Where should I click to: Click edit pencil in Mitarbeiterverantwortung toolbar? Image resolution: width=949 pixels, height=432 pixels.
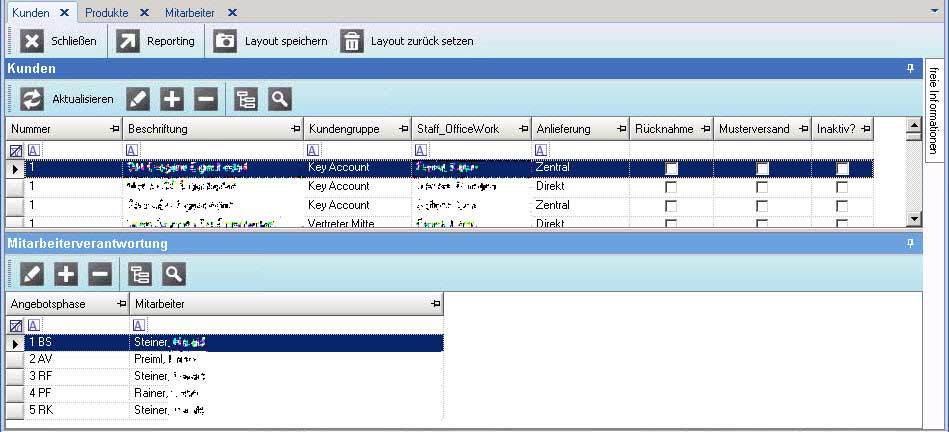pos(33,273)
